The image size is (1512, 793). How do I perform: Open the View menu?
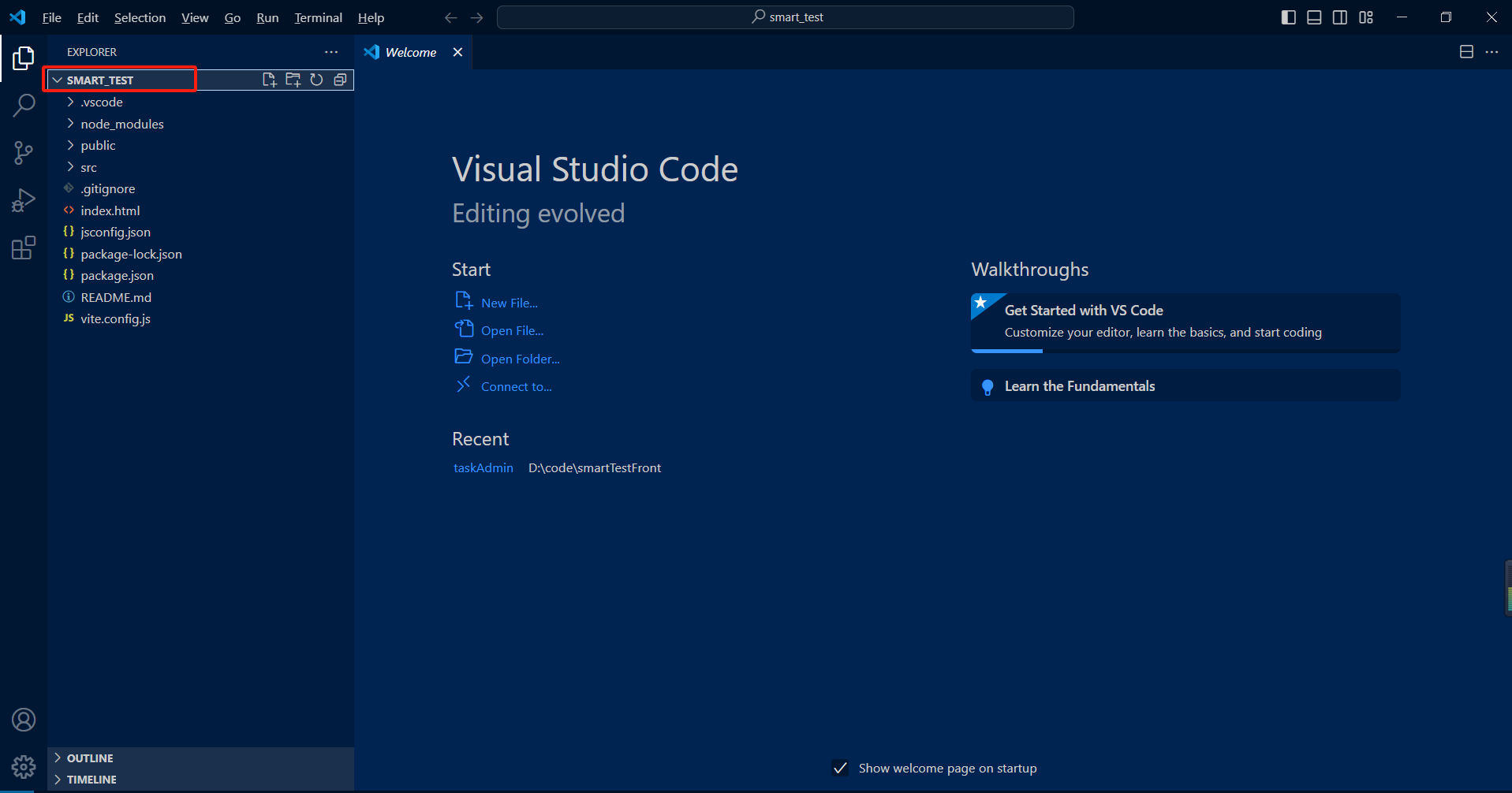tap(195, 17)
